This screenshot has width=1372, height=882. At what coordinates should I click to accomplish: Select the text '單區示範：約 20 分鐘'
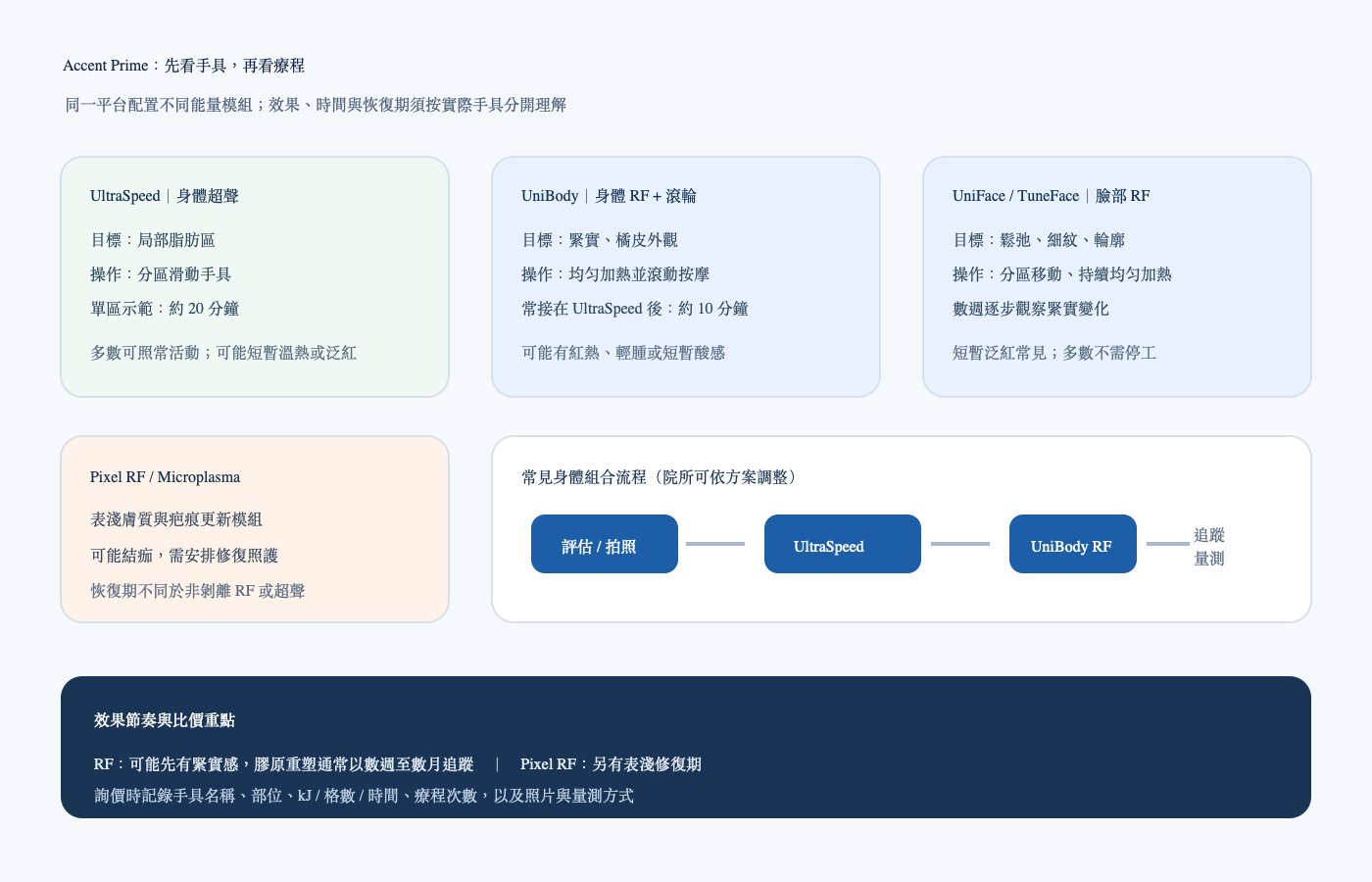[165, 309]
